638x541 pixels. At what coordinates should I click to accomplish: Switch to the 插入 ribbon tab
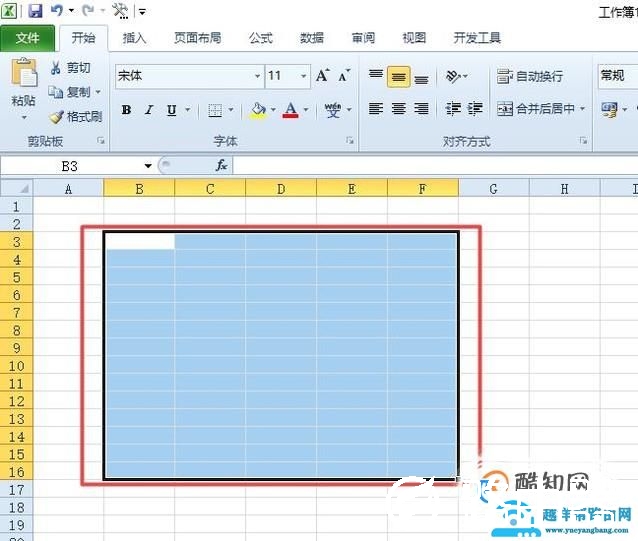tap(134, 38)
